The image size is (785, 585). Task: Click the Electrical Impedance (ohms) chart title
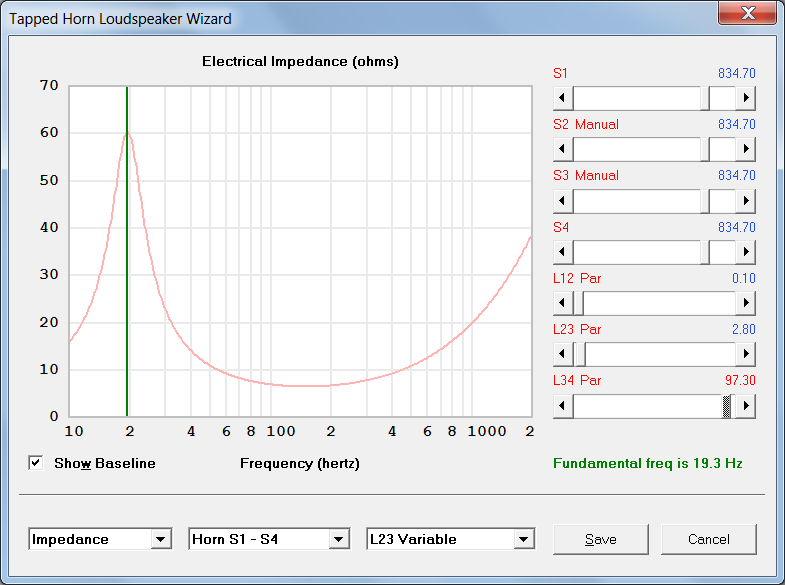pos(300,62)
